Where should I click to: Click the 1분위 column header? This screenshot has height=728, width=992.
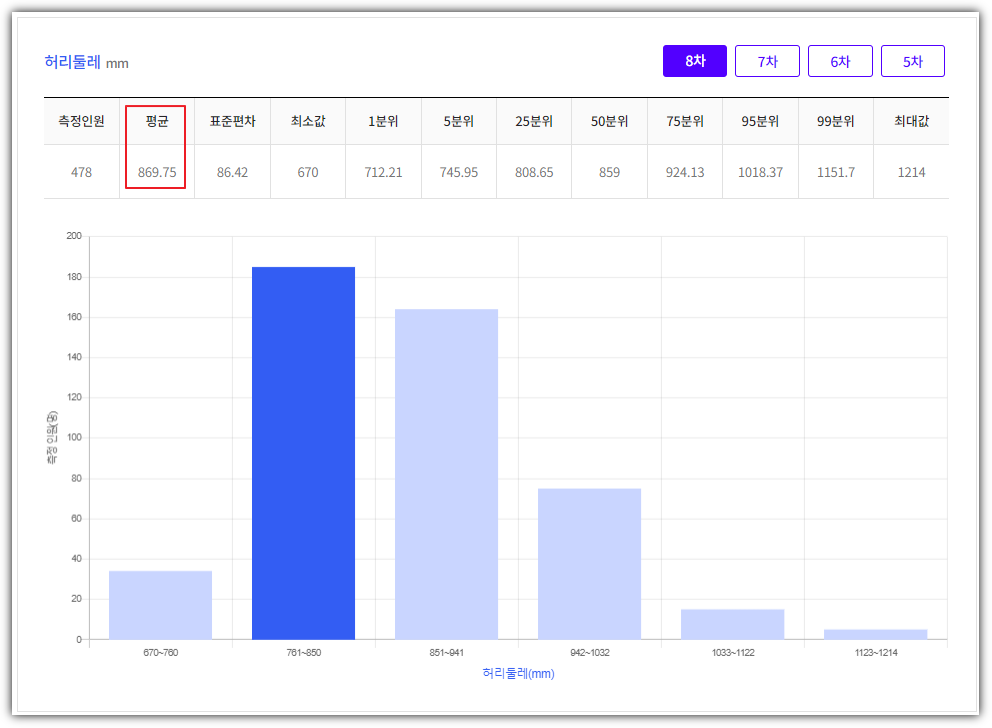point(383,121)
